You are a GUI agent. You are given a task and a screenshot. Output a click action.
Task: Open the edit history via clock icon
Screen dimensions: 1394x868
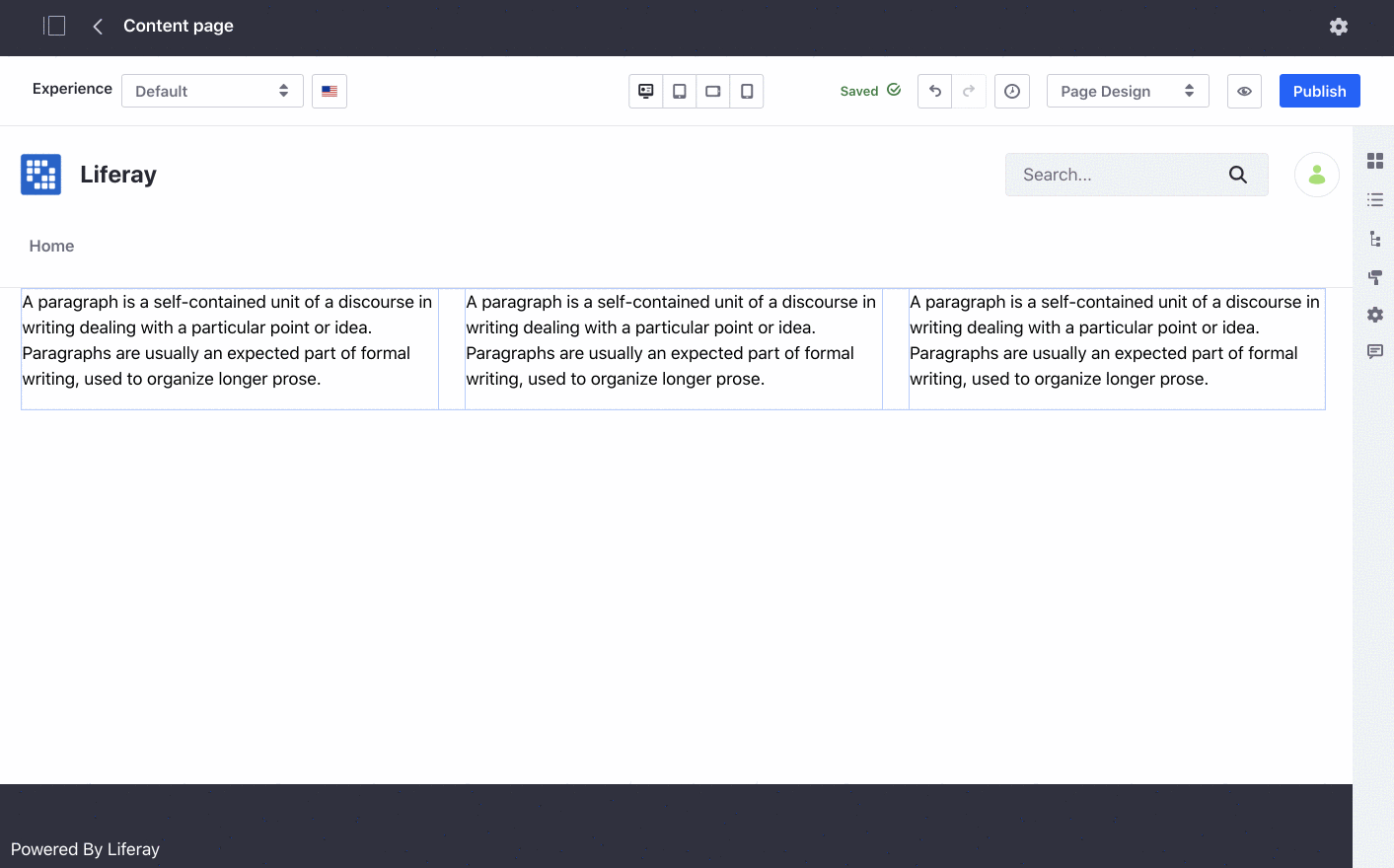pyautogui.click(x=1011, y=91)
